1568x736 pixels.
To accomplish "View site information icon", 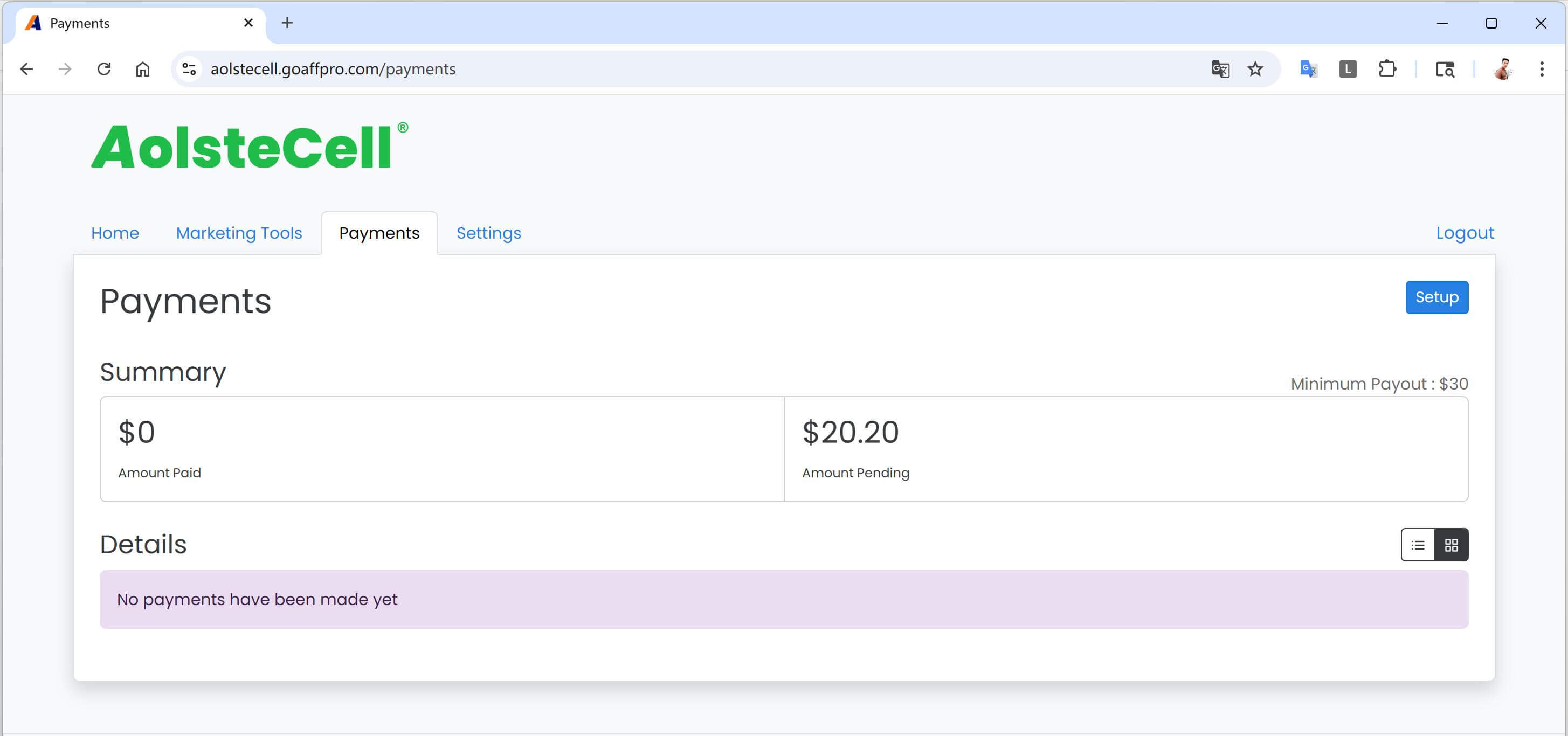I will click(189, 70).
